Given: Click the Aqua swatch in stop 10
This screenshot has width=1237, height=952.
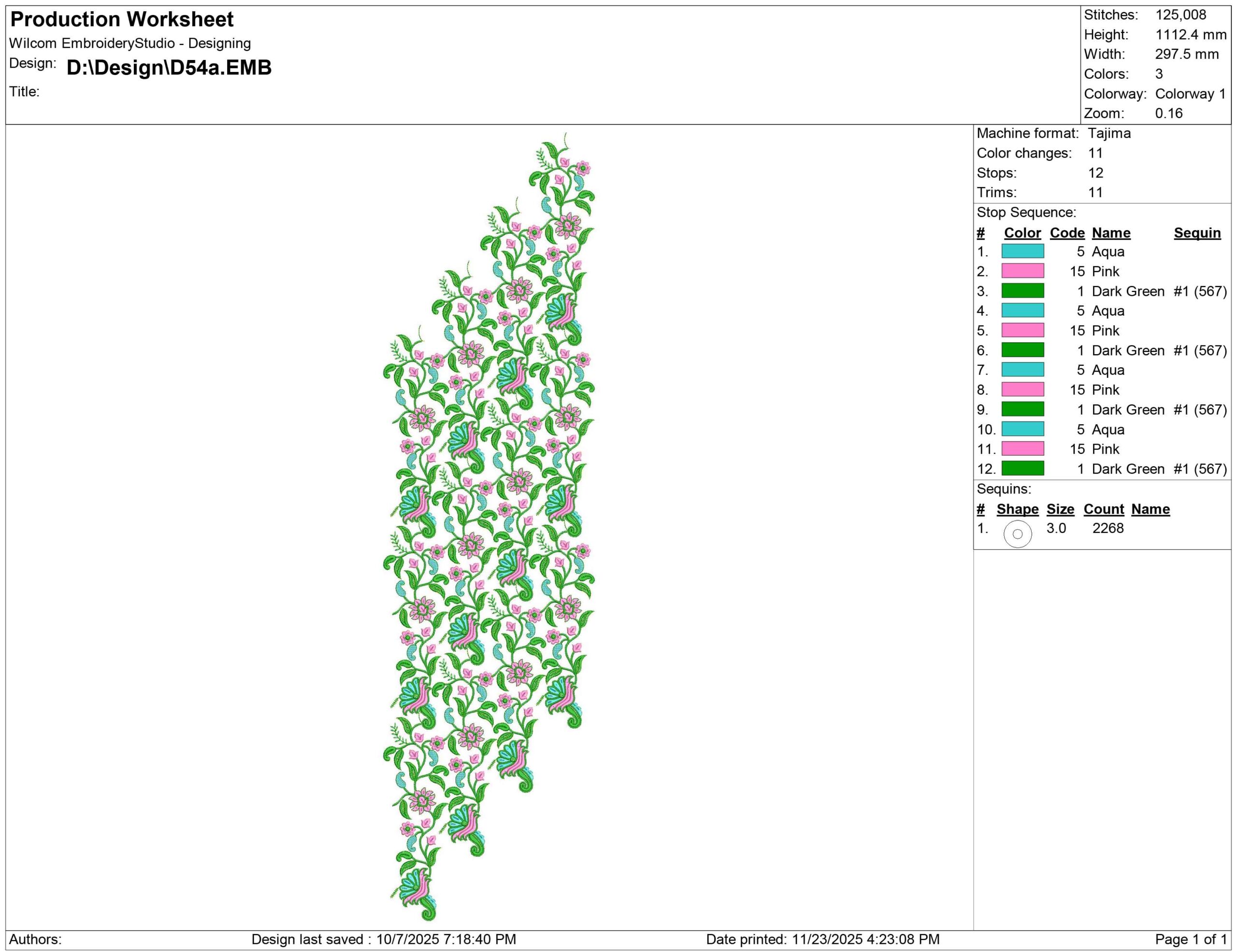Looking at the screenshot, I should tap(1022, 429).
